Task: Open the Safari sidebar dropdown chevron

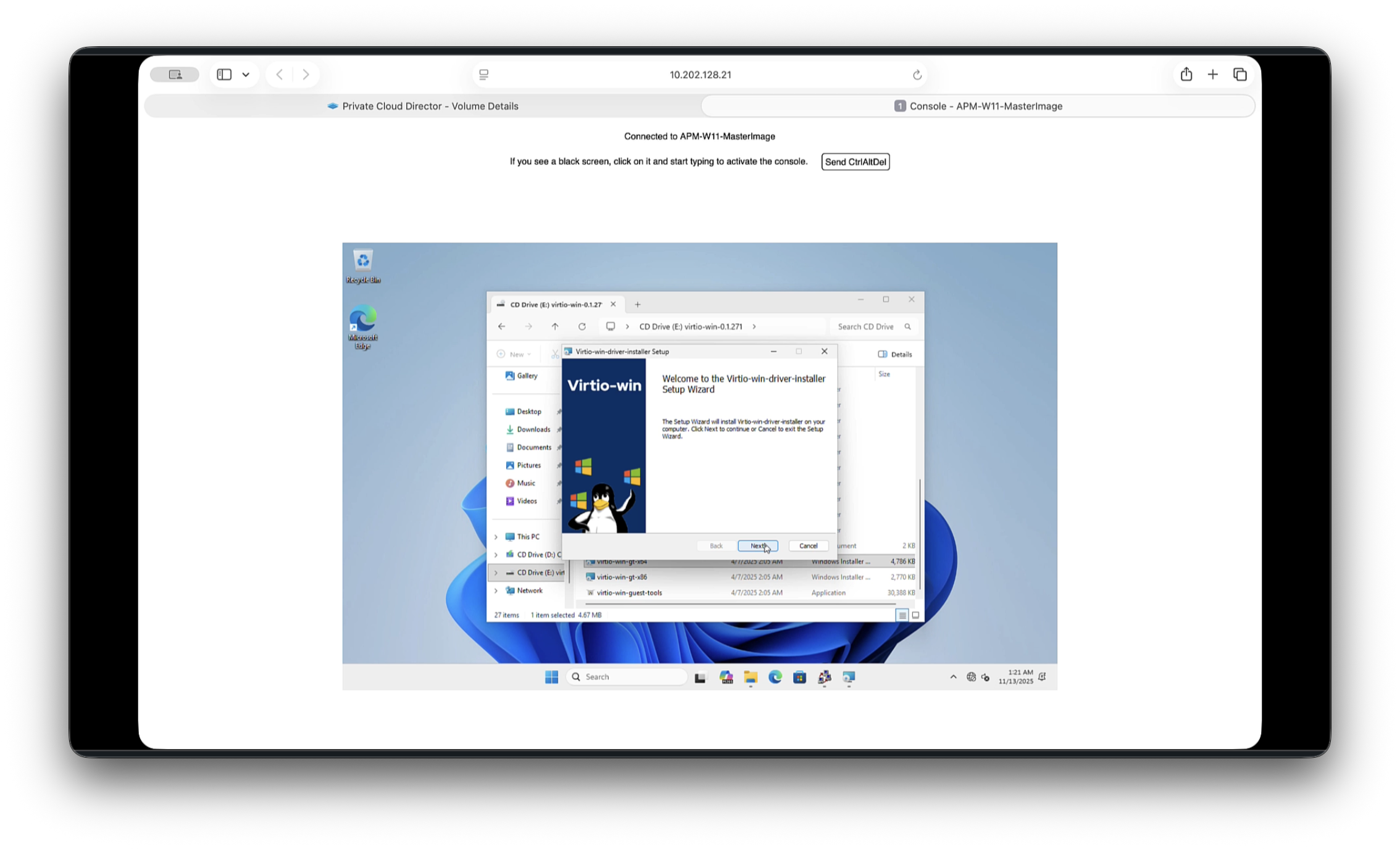Action: (246, 75)
